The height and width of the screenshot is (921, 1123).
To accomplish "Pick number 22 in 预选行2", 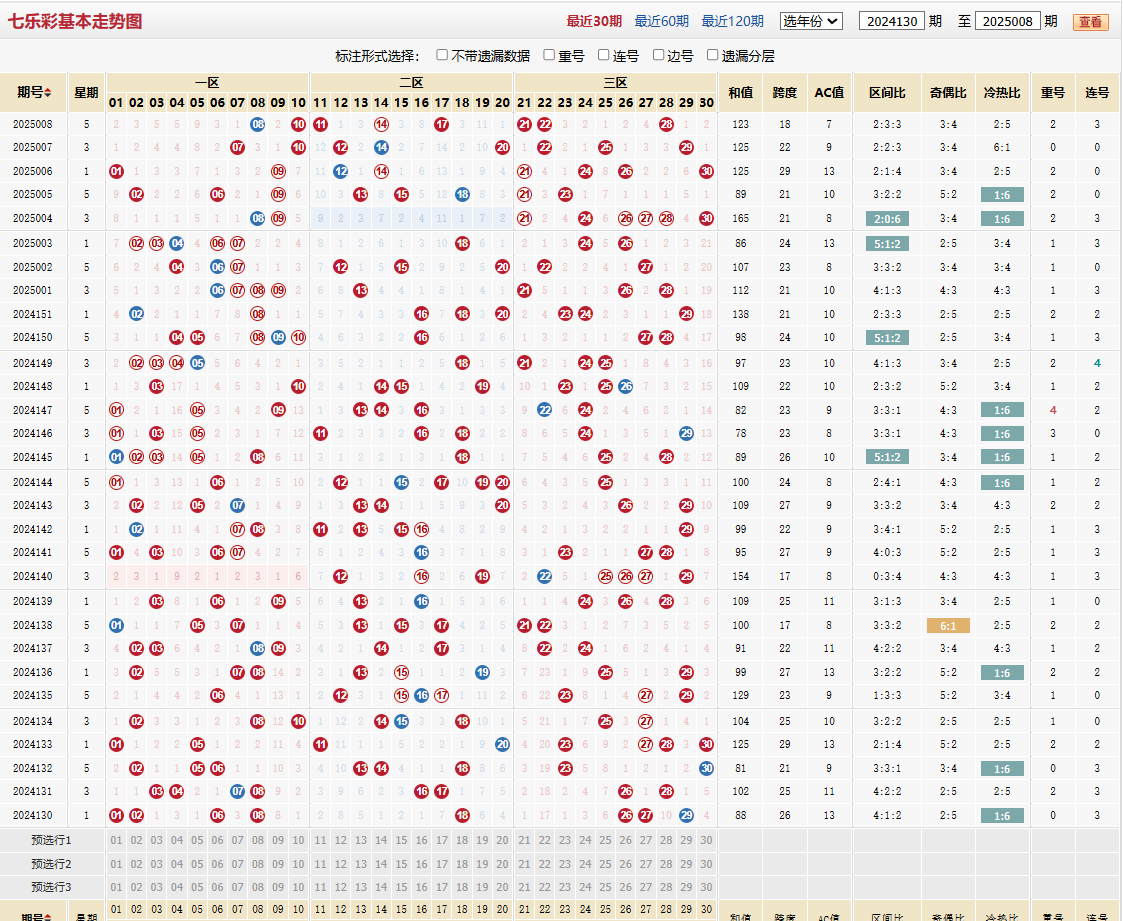I will [x=545, y=864].
